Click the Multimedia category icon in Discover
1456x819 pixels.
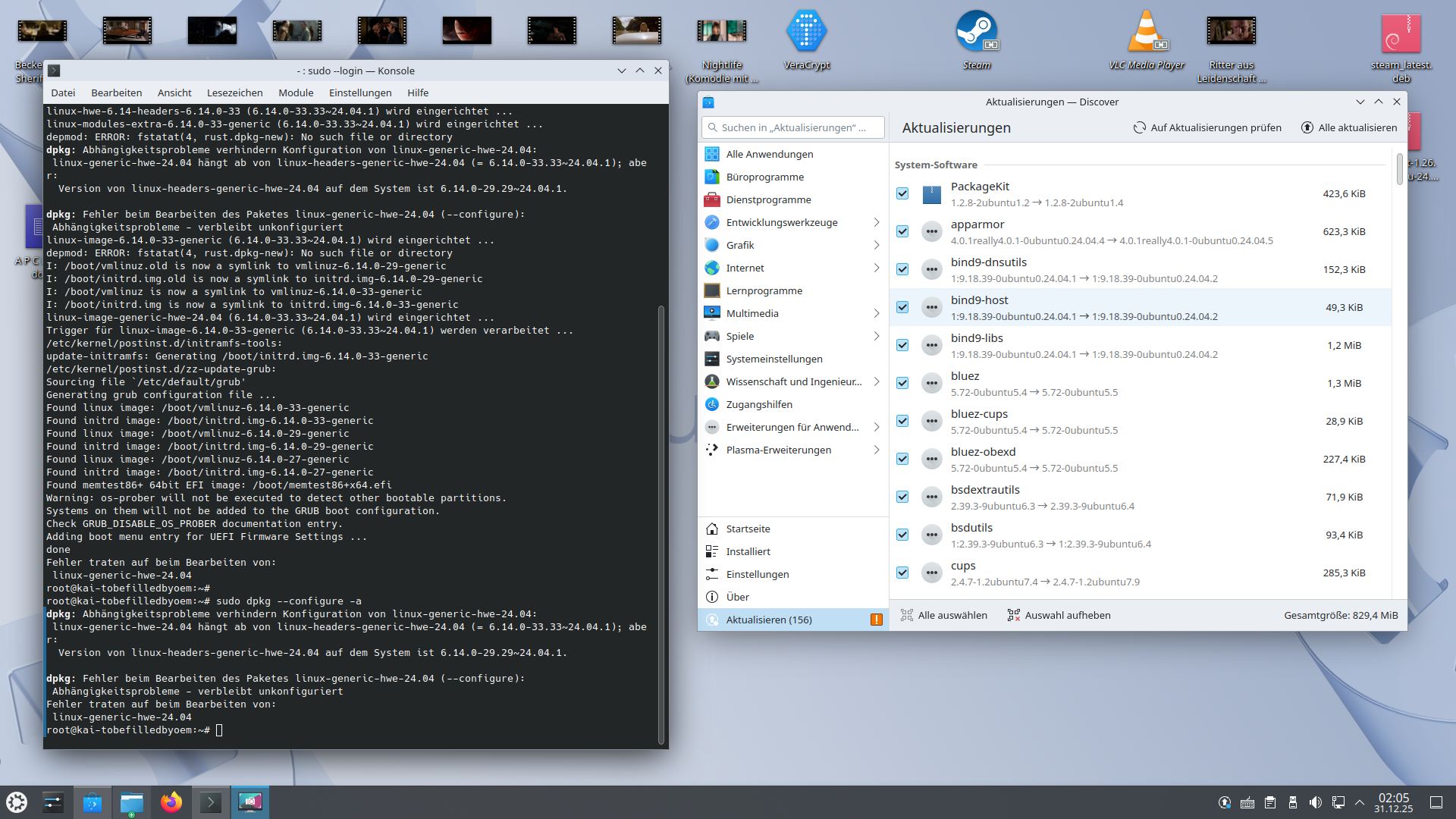click(x=711, y=313)
